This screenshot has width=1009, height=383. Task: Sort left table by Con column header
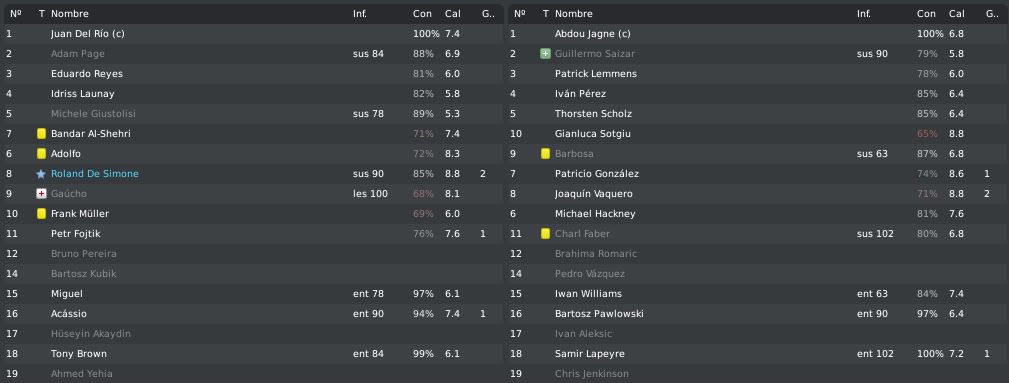coord(422,14)
